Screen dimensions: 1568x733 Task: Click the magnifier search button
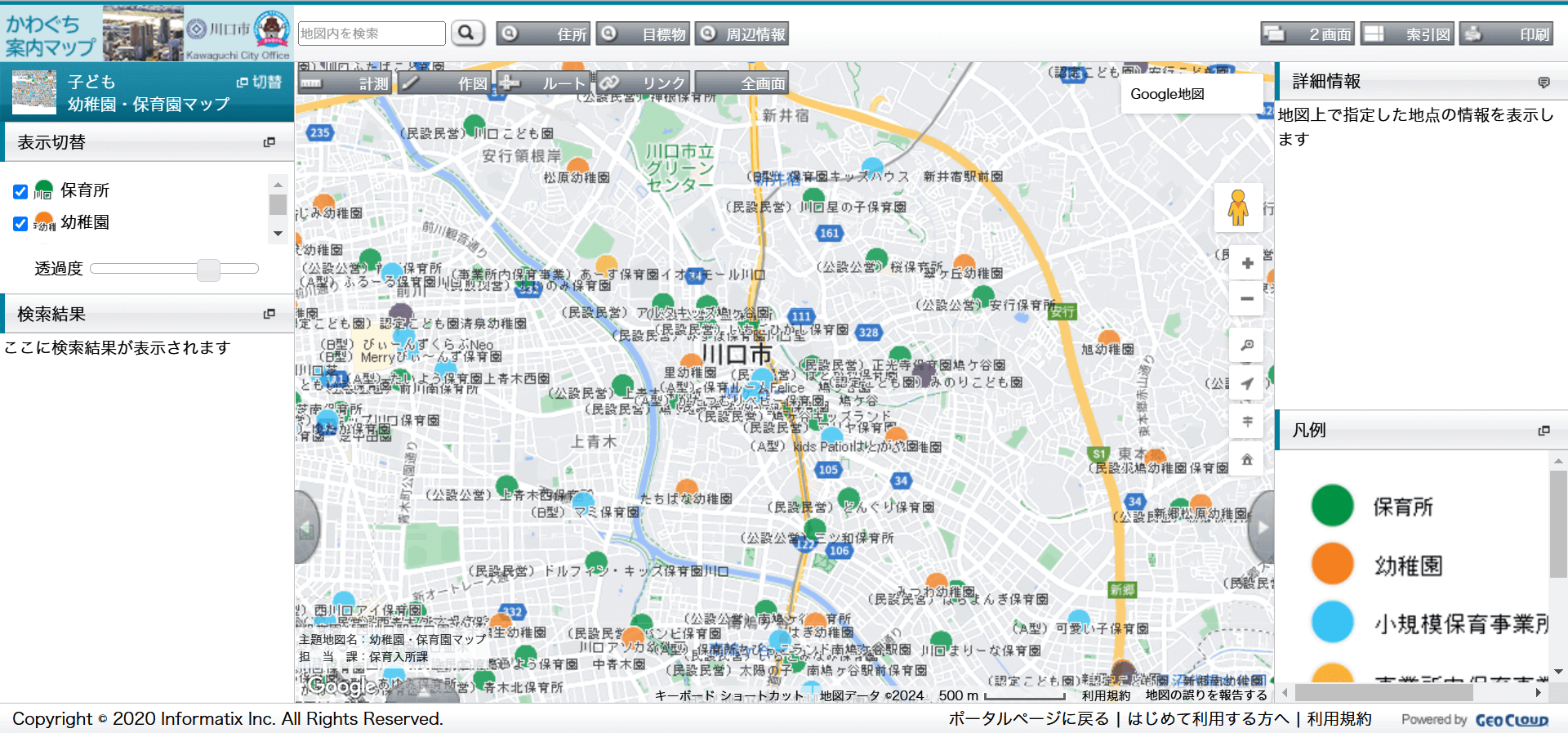pos(466,33)
